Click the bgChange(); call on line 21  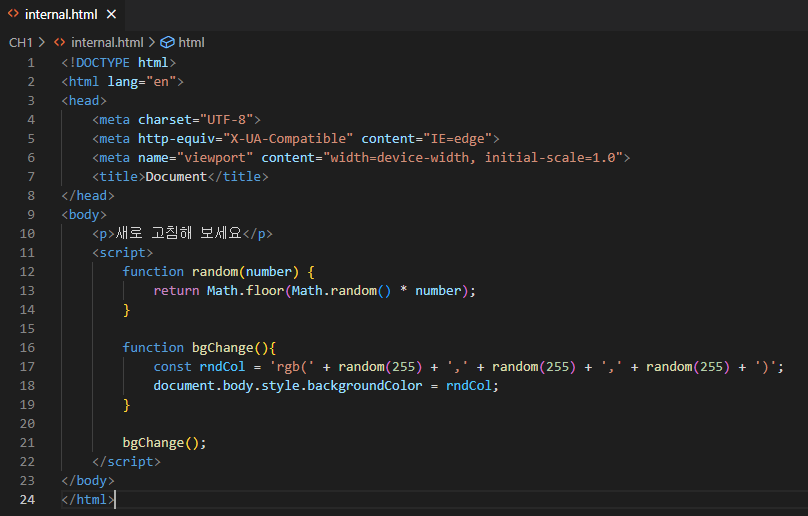coord(164,443)
